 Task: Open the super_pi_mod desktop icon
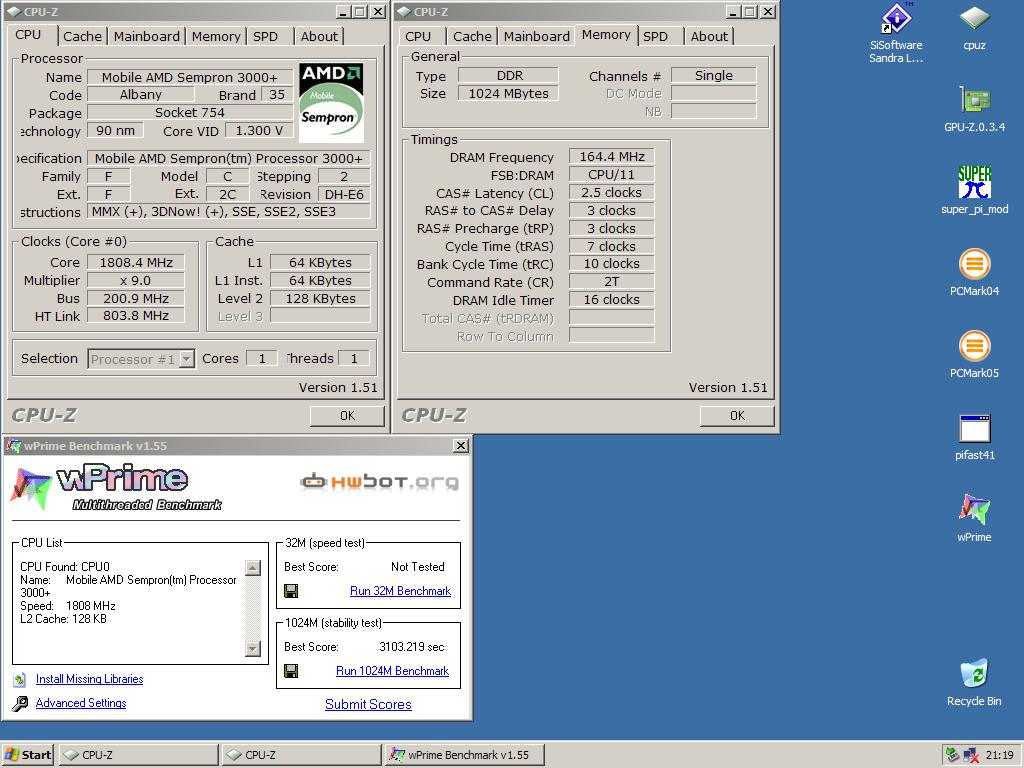click(x=974, y=191)
